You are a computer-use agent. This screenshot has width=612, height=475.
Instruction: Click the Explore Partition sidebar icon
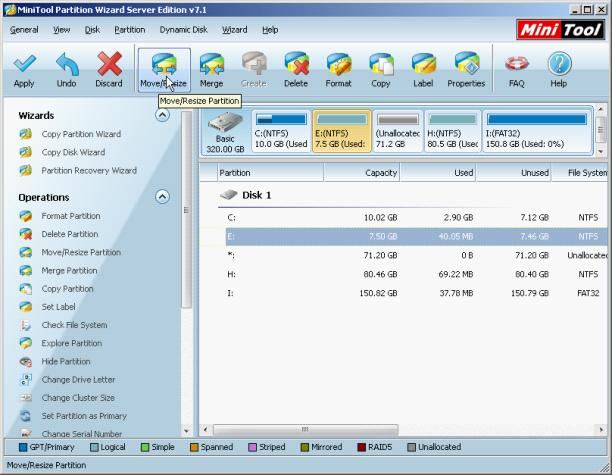pyautogui.click(x=26, y=343)
